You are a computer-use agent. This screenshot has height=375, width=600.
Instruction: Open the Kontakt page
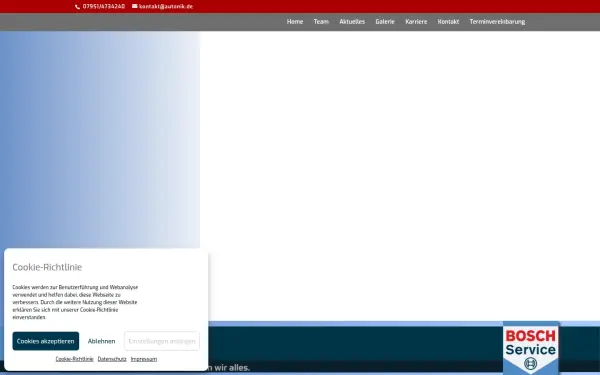(x=448, y=22)
